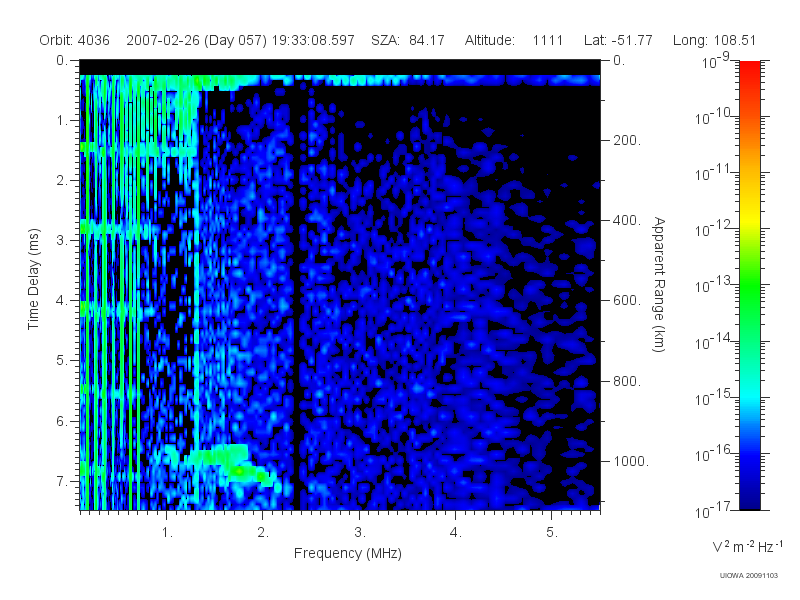The image size is (800, 600).
Task: Click the '200.' apparent range tick label
Action: click(627, 140)
